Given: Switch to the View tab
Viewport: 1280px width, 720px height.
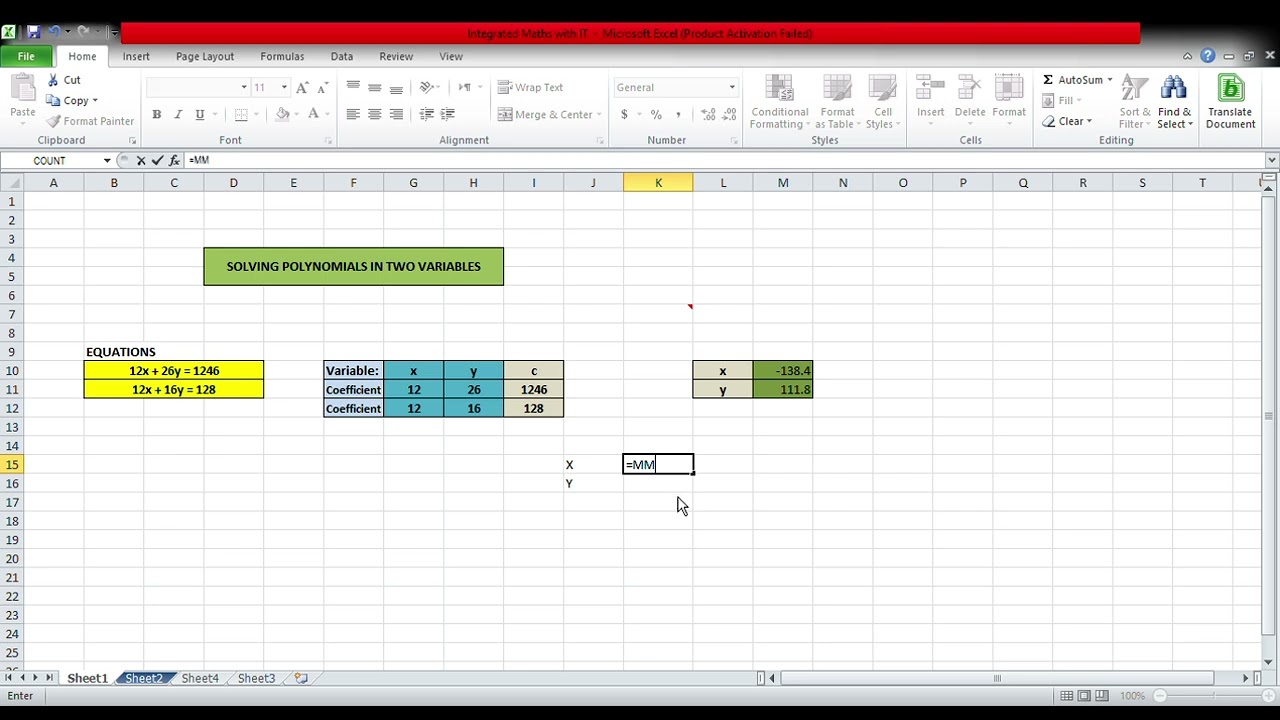Looking at the screenshot, I should 451,56.
